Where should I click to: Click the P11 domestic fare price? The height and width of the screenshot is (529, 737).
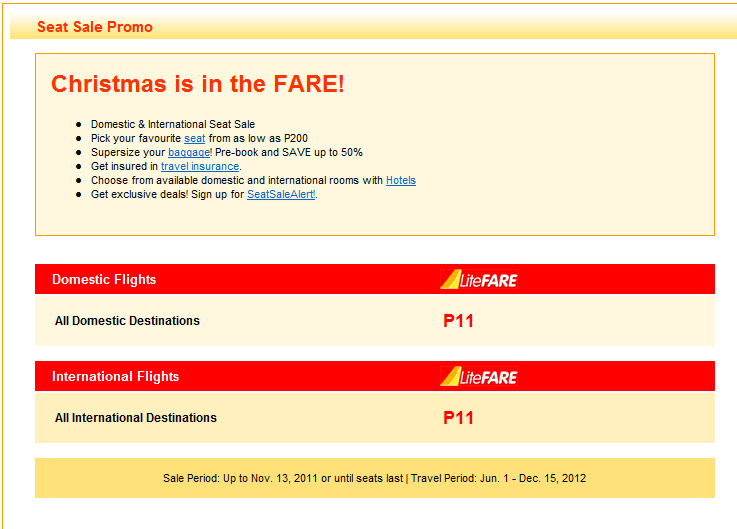point(458,321)
